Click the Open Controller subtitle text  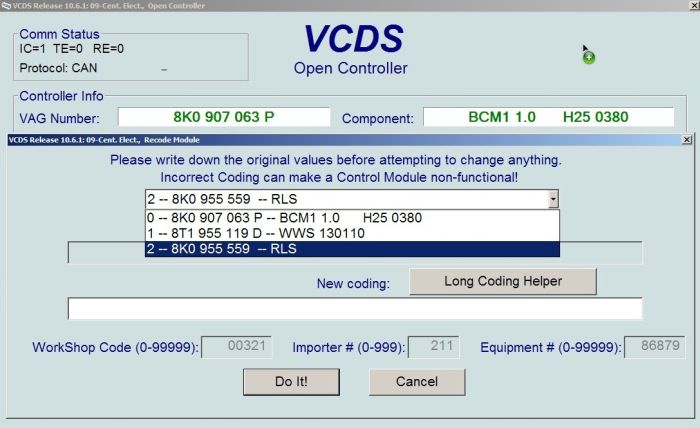tap(350, 68)
